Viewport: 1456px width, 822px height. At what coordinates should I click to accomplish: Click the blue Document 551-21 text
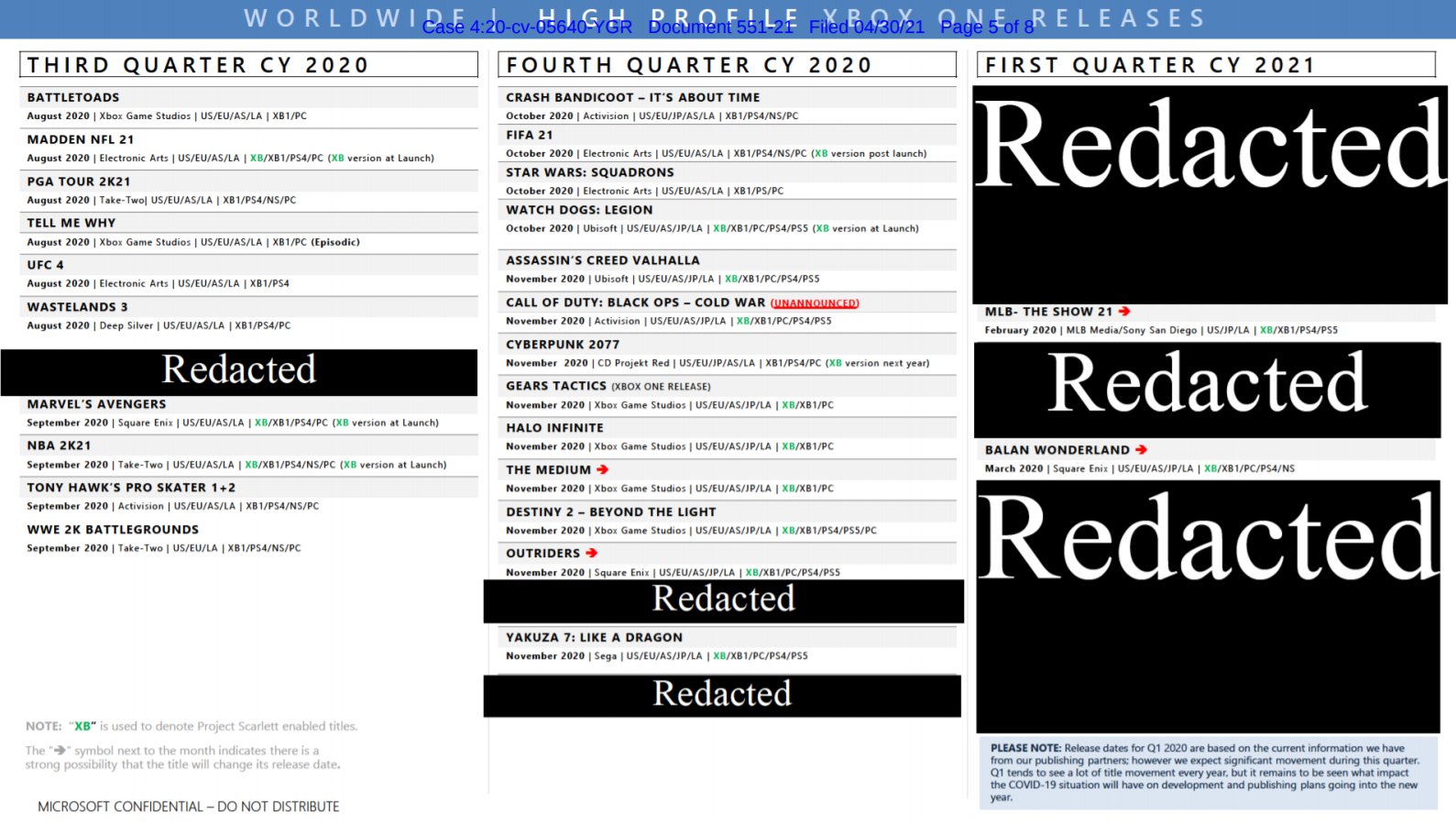coord(720,27)
